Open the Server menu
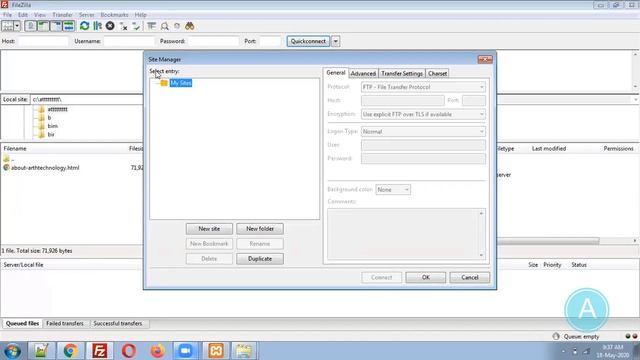 tap(87, 15)
